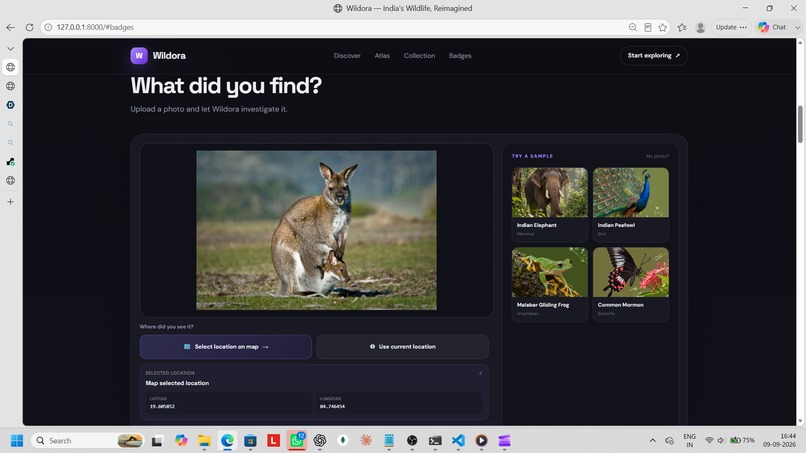
Task: Click the Latitude field showing 19.605852
Action: [229, 403]
